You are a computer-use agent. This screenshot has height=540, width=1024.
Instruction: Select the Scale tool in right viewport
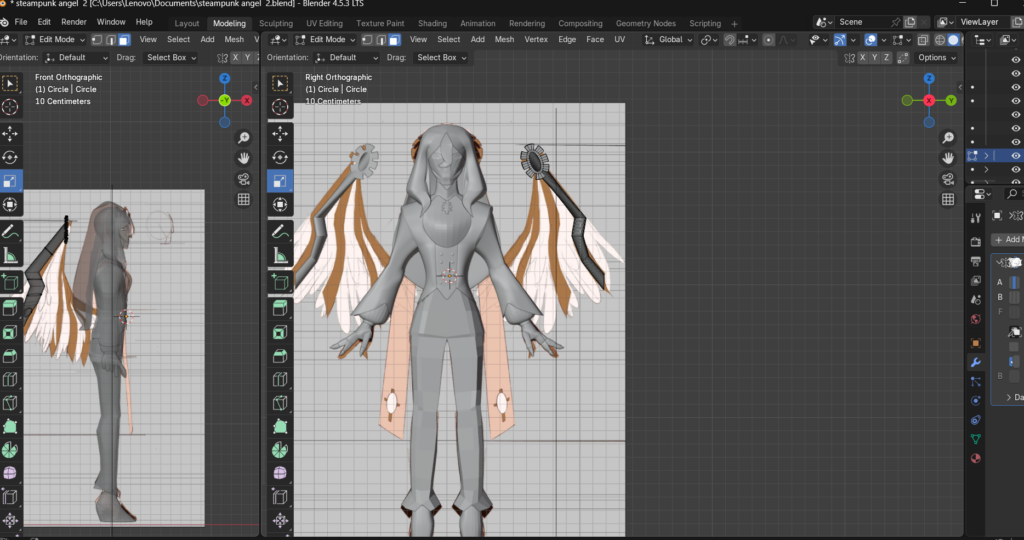[281, 181]
